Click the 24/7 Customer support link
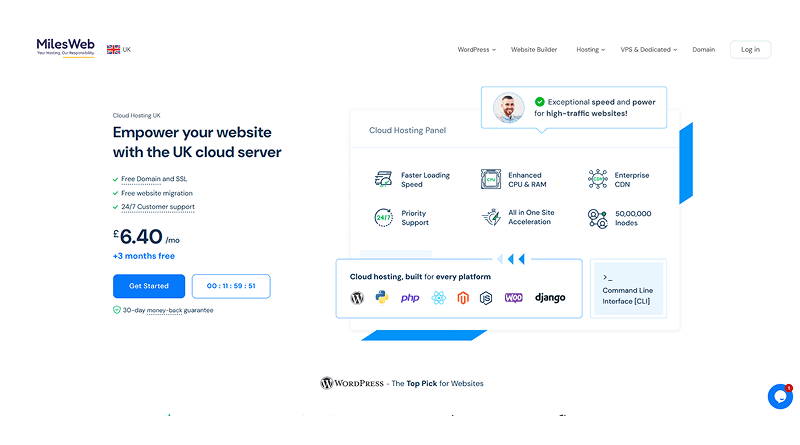This screenshot has width=800, height=445. [158, 207]
